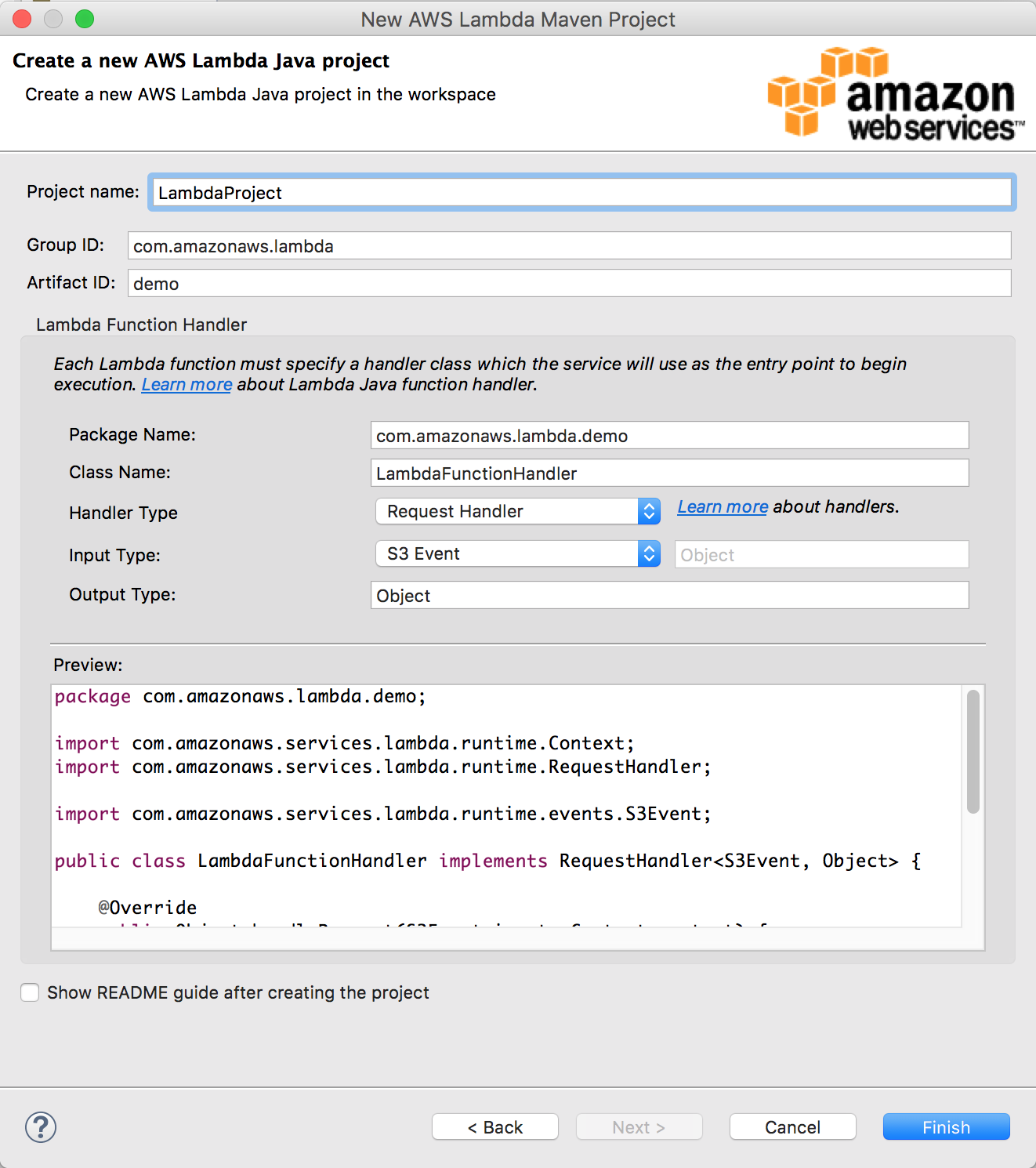Expand the Input Type S3 Event dropdown
The width and height of the screenshot is (1036, 1168).
click(x=518, y=553)
